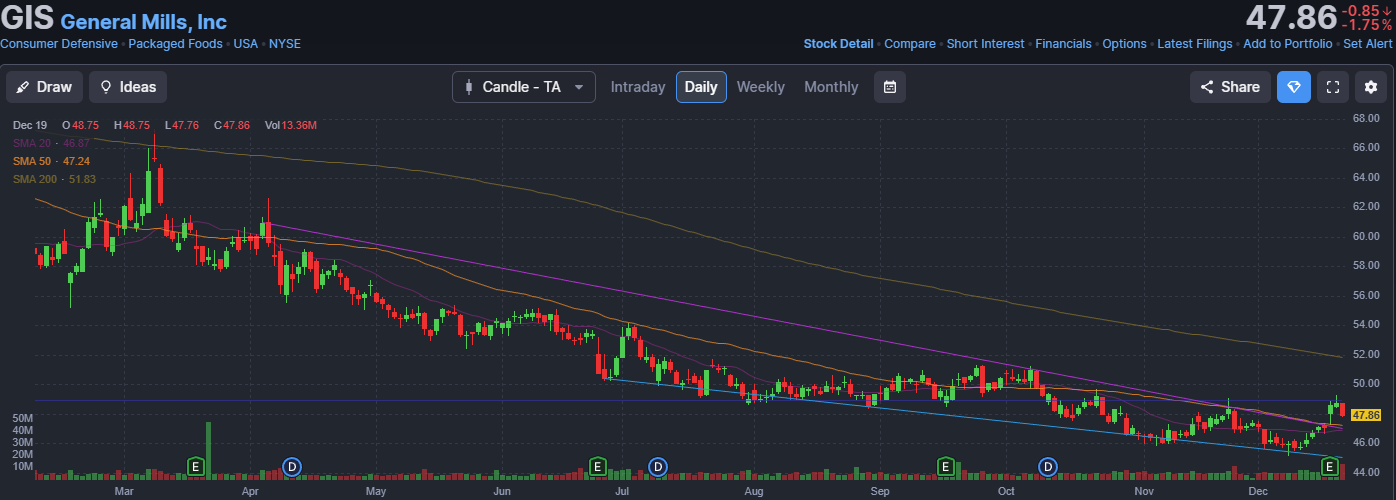Open the Financials link
The width and height of the screenshot is (1396, 500).
point(1063,44)
